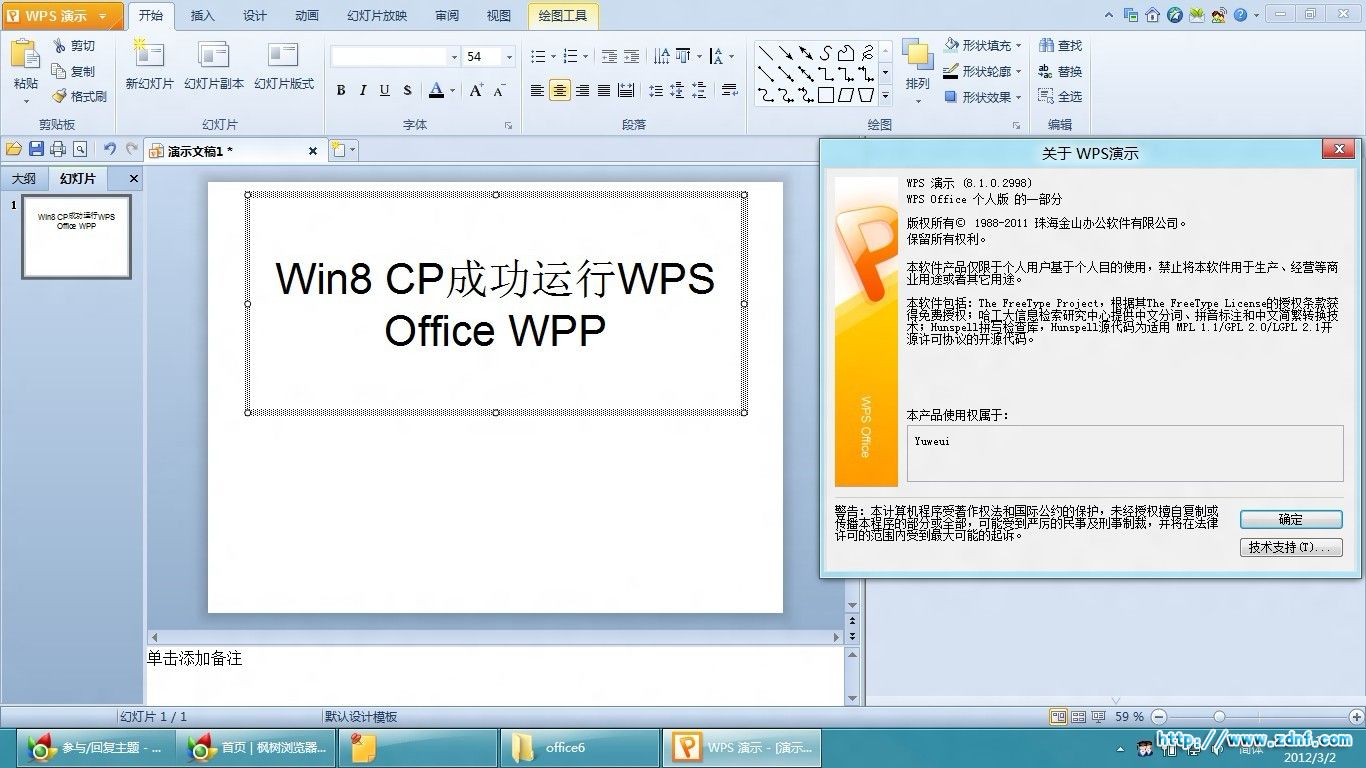
Task: Copy selection using the 复制 button
Action: click(74, 72)
